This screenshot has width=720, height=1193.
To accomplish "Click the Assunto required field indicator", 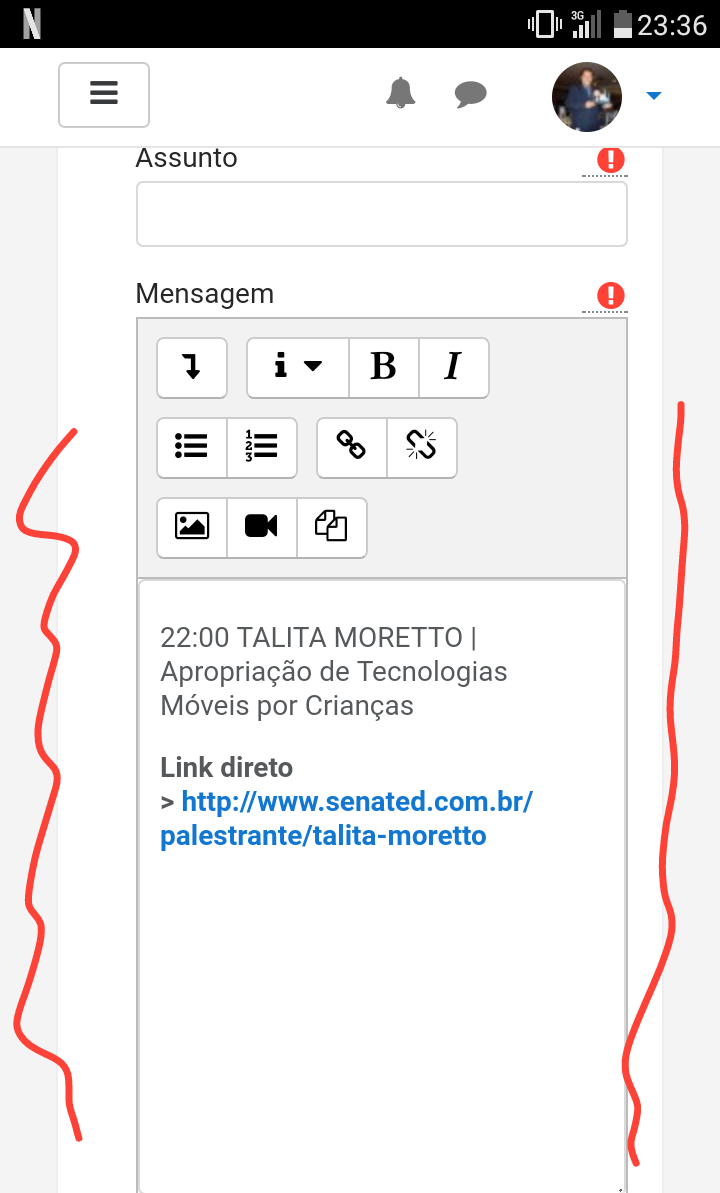I will pos(610,160).
